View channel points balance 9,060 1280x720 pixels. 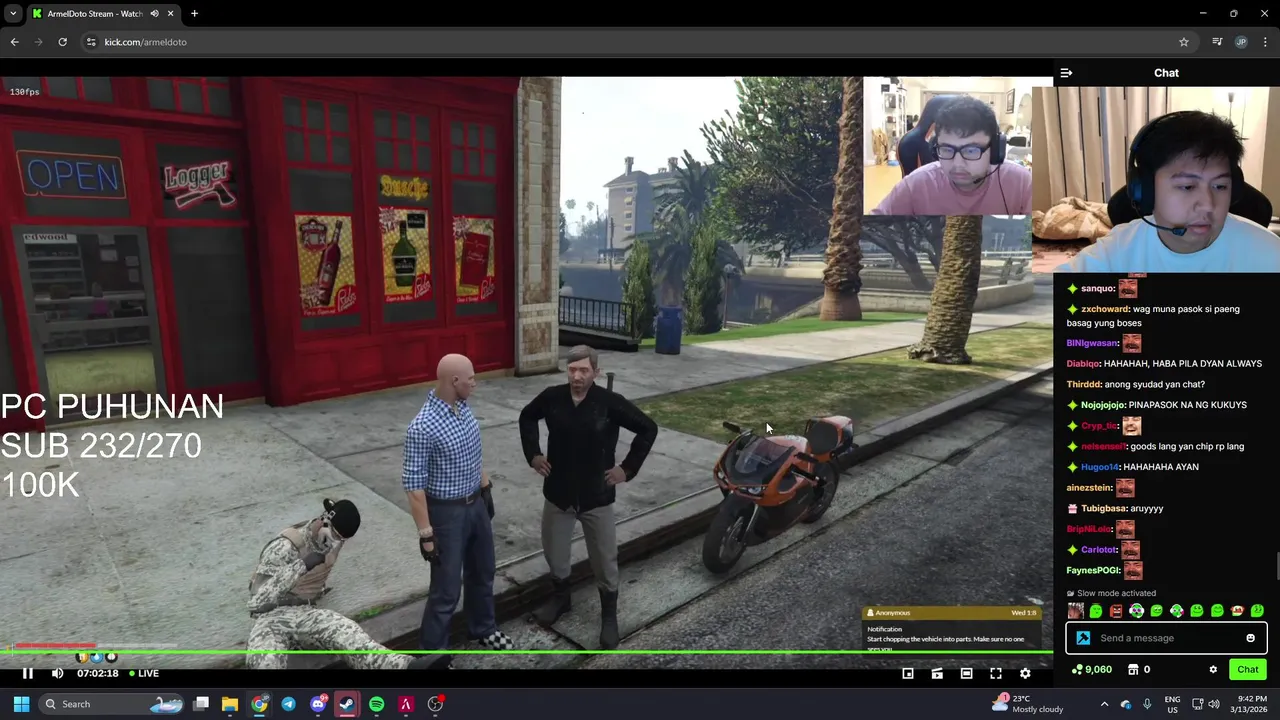[1091, 669]
